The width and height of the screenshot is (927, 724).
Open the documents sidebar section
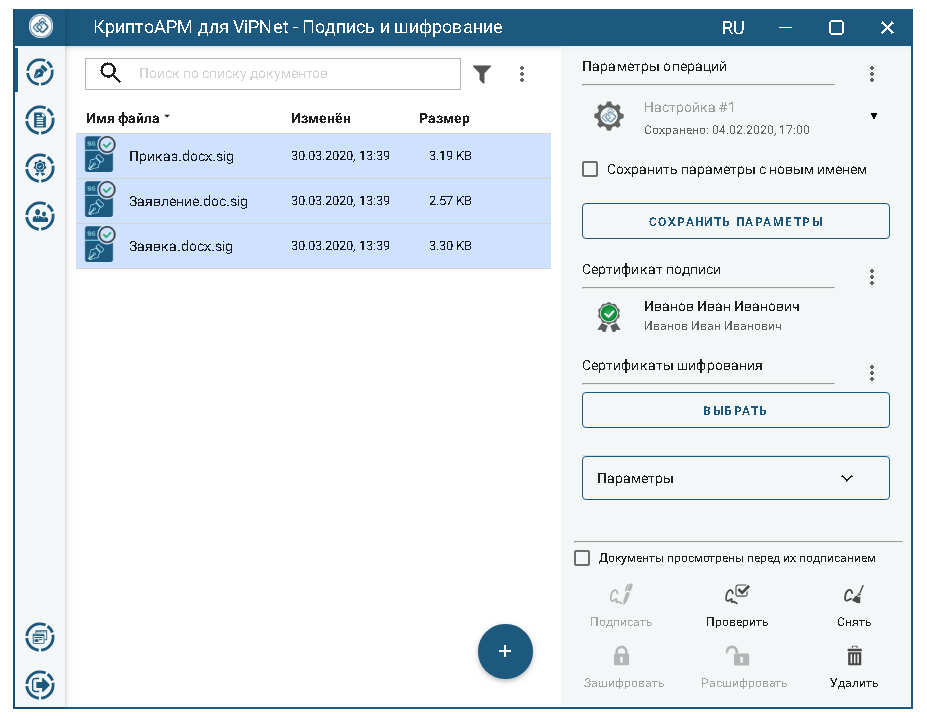tap(40, 120)
